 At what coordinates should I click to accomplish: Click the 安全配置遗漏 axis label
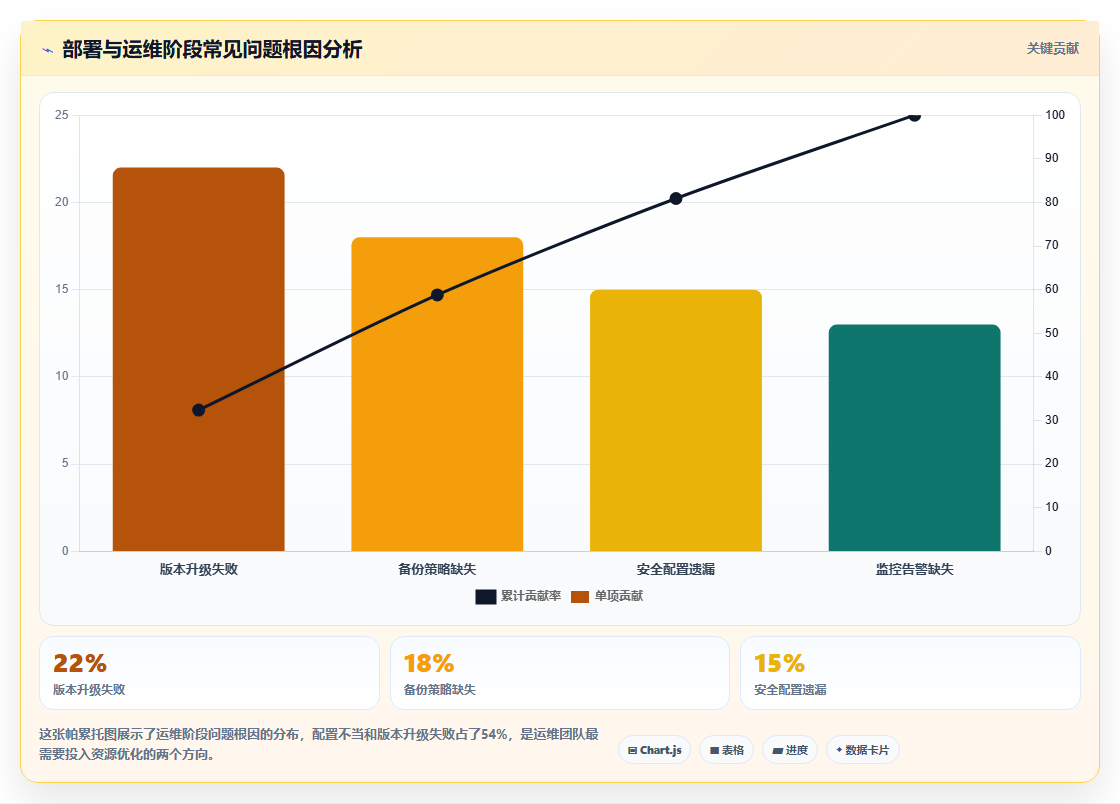tap(676, 569)
